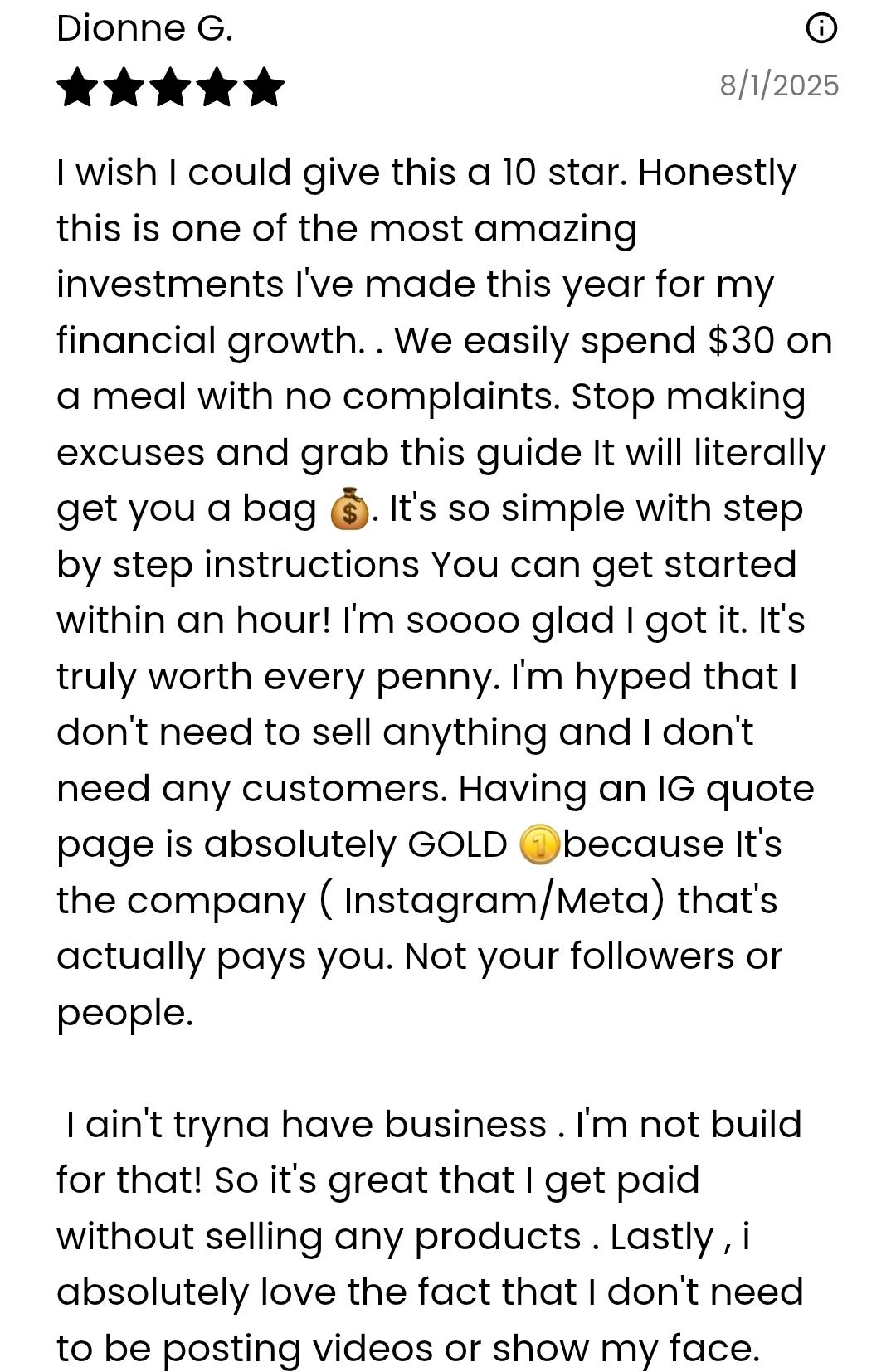Image resolution: width=896 pixels, height=1372 pixels.
Task: Click the word "GOLD" in the review
Action: coord(457,845)
